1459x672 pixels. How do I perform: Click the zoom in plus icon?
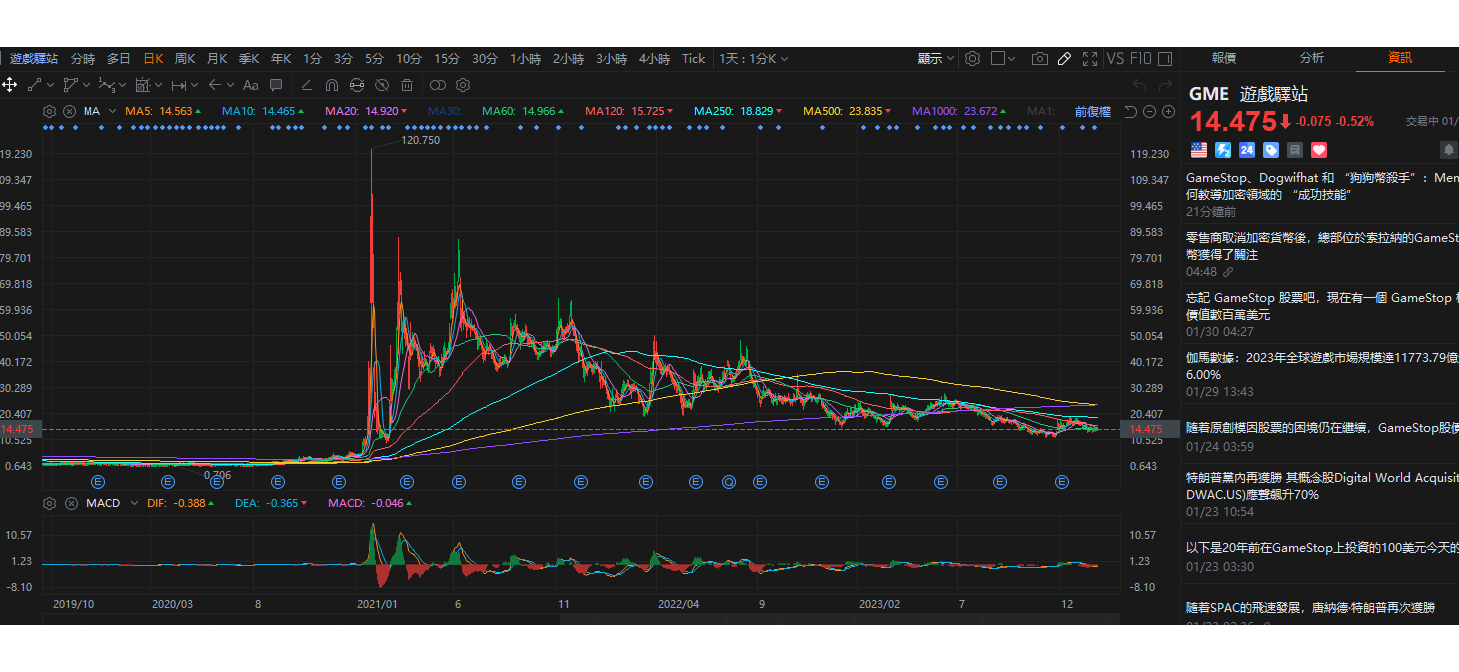coord(1167,111)
